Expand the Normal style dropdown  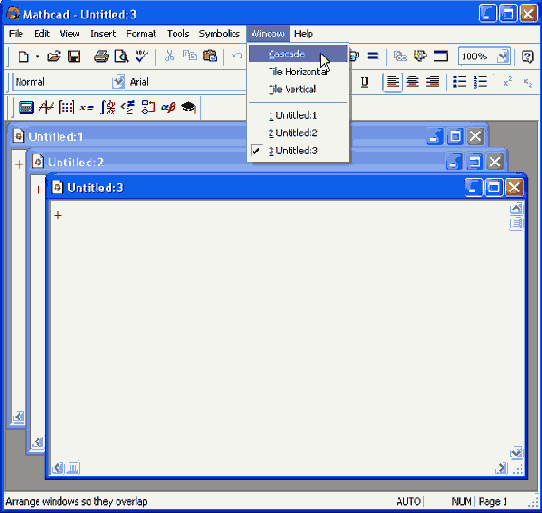click(118, 82)
